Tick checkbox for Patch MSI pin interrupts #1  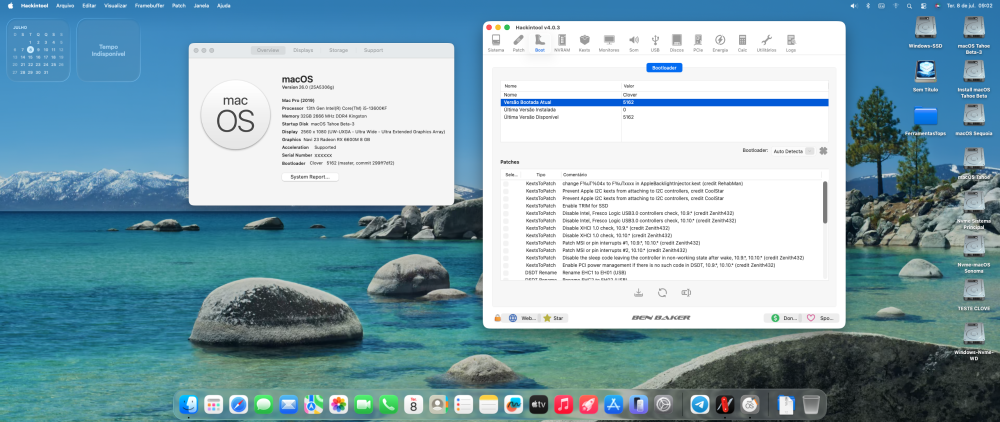coord(506,243)
